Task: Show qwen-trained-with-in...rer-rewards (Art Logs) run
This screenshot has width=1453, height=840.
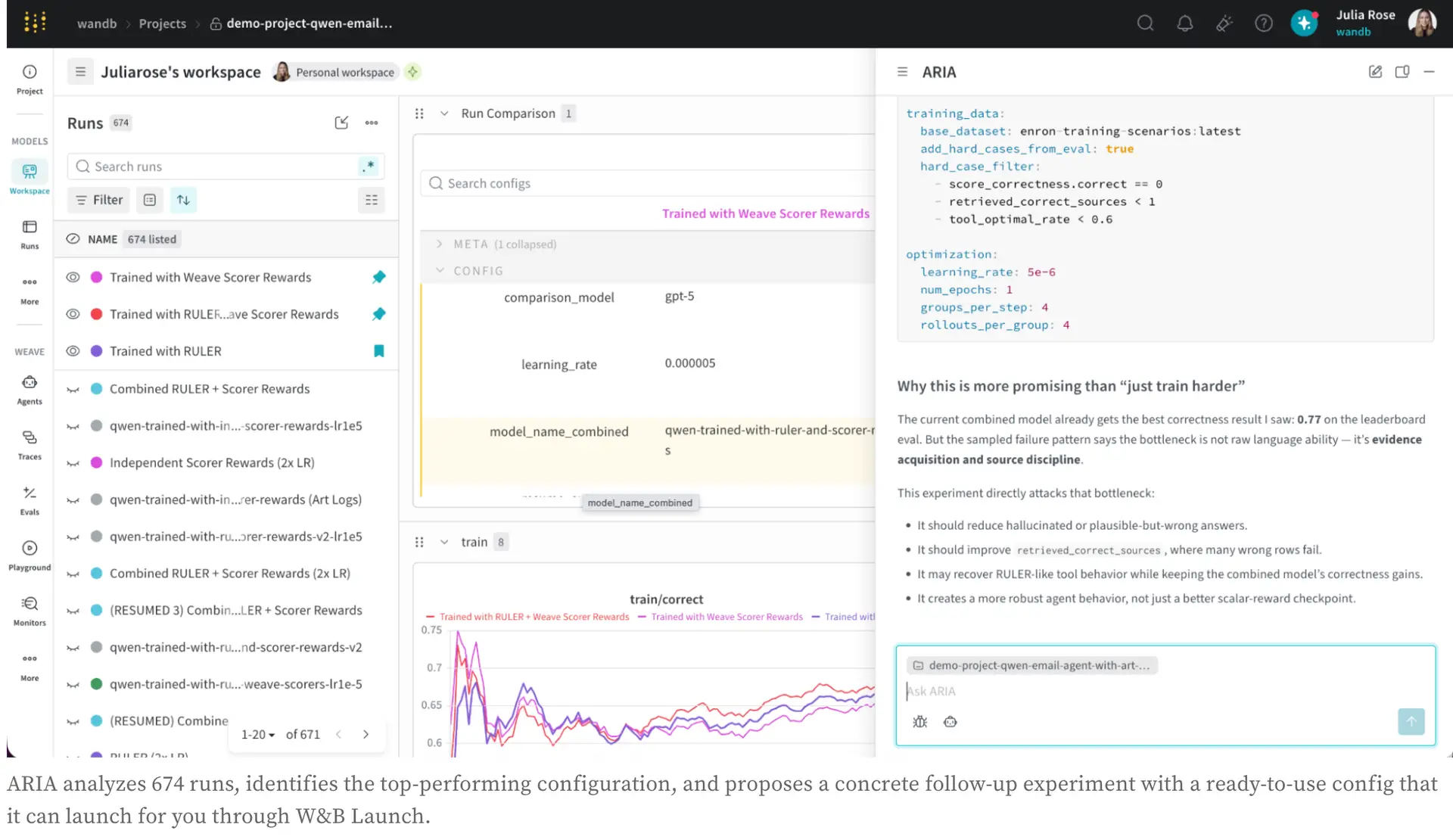Action: pyautogui.click(x=73, y=499)
